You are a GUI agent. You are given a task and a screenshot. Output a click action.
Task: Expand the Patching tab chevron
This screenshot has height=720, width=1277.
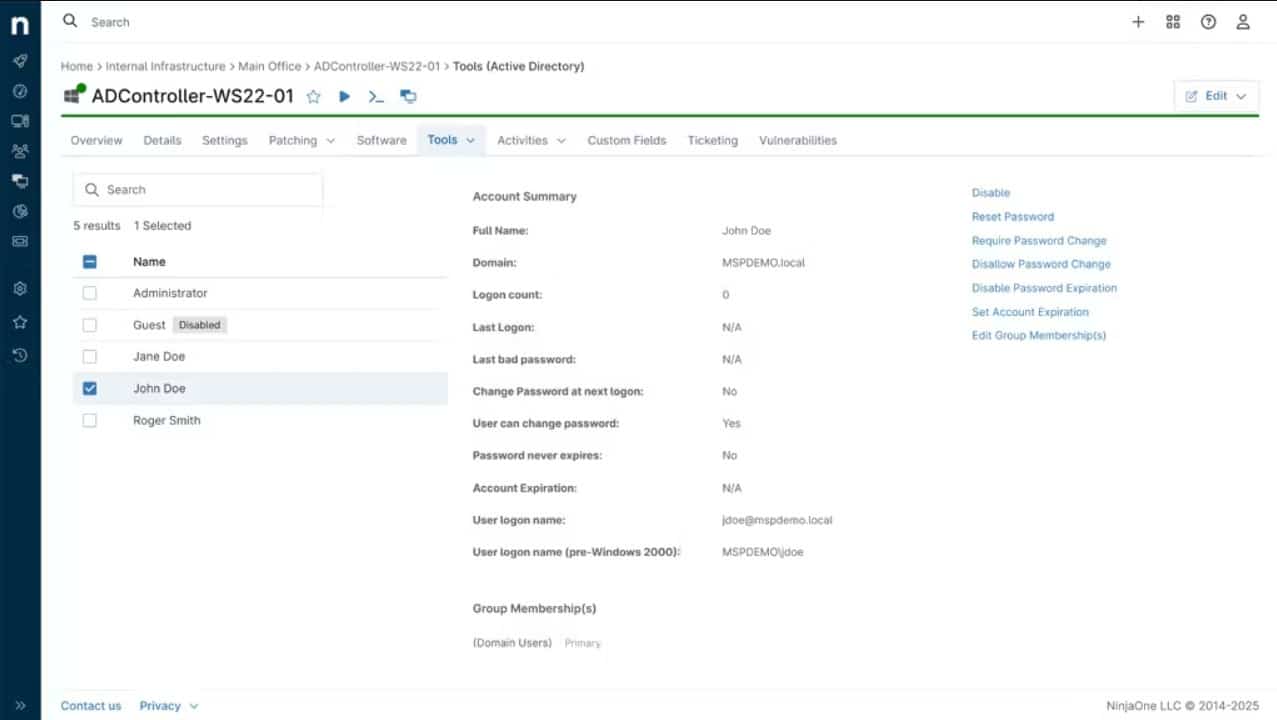330,140
